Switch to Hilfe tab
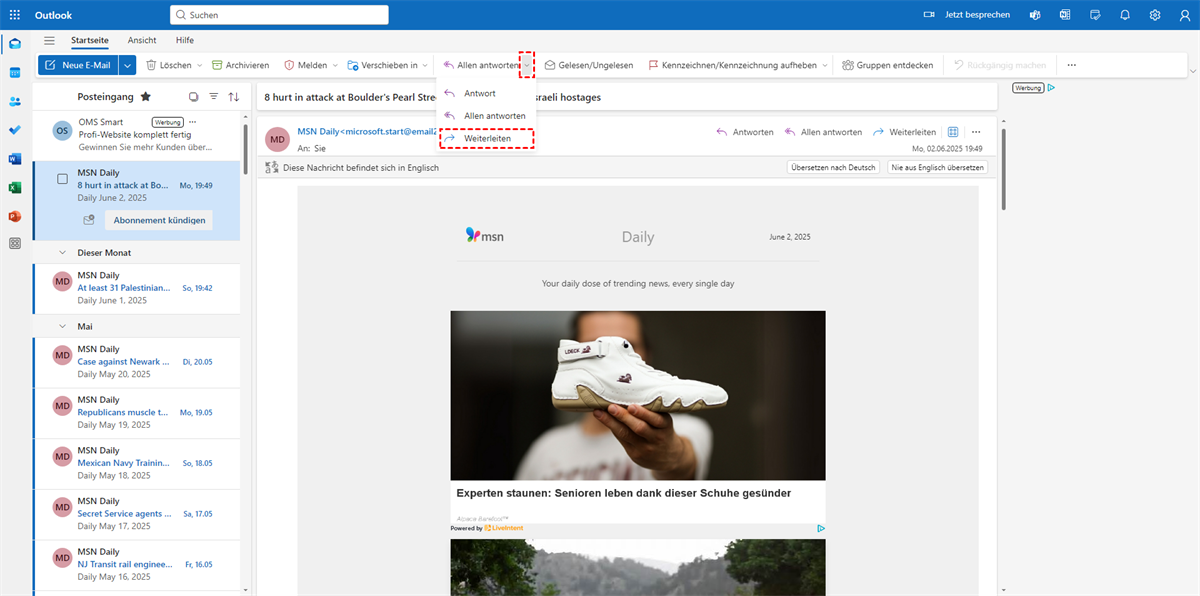 coord(185,40)
